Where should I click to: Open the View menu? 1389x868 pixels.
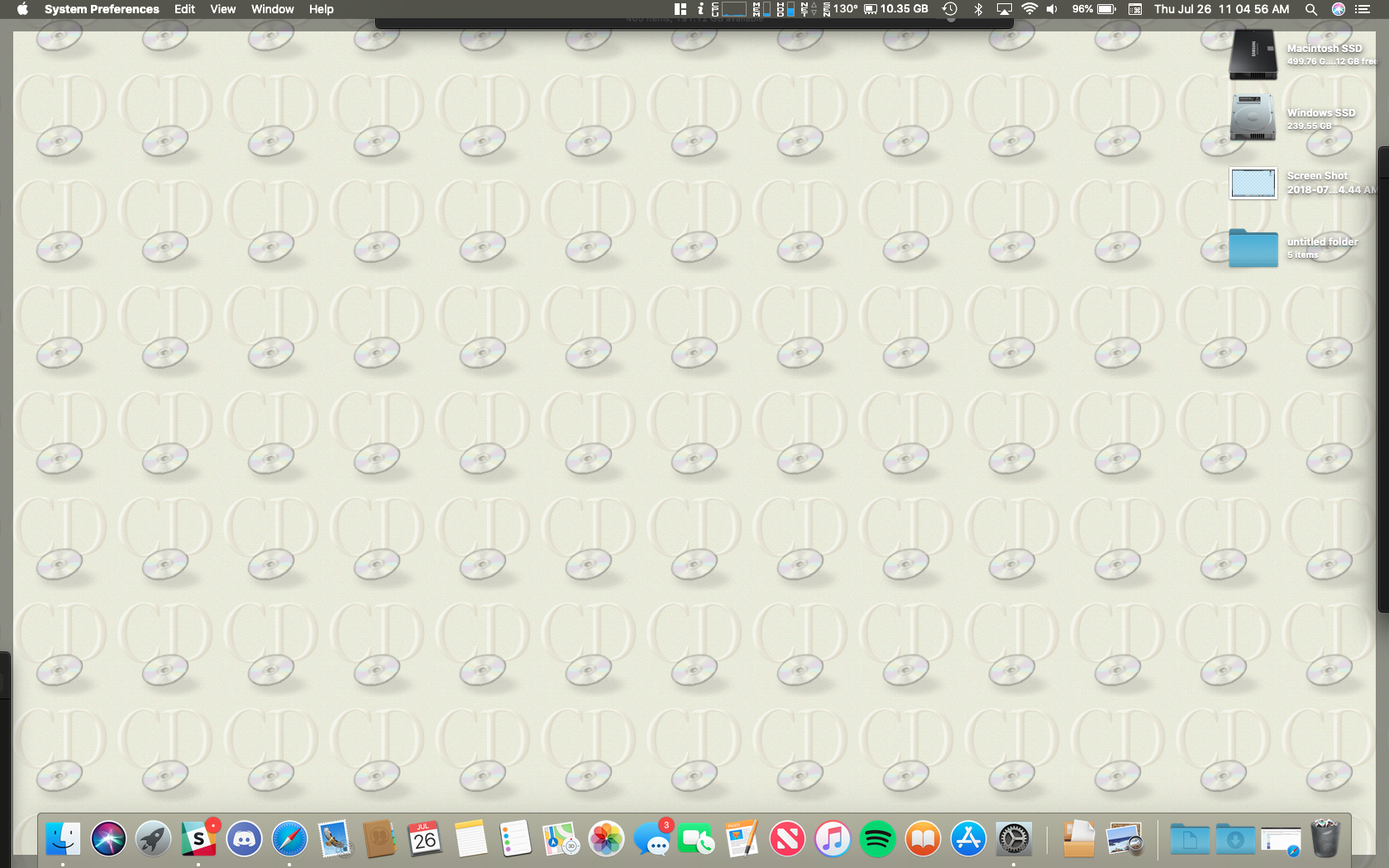[x=222, y=9]
